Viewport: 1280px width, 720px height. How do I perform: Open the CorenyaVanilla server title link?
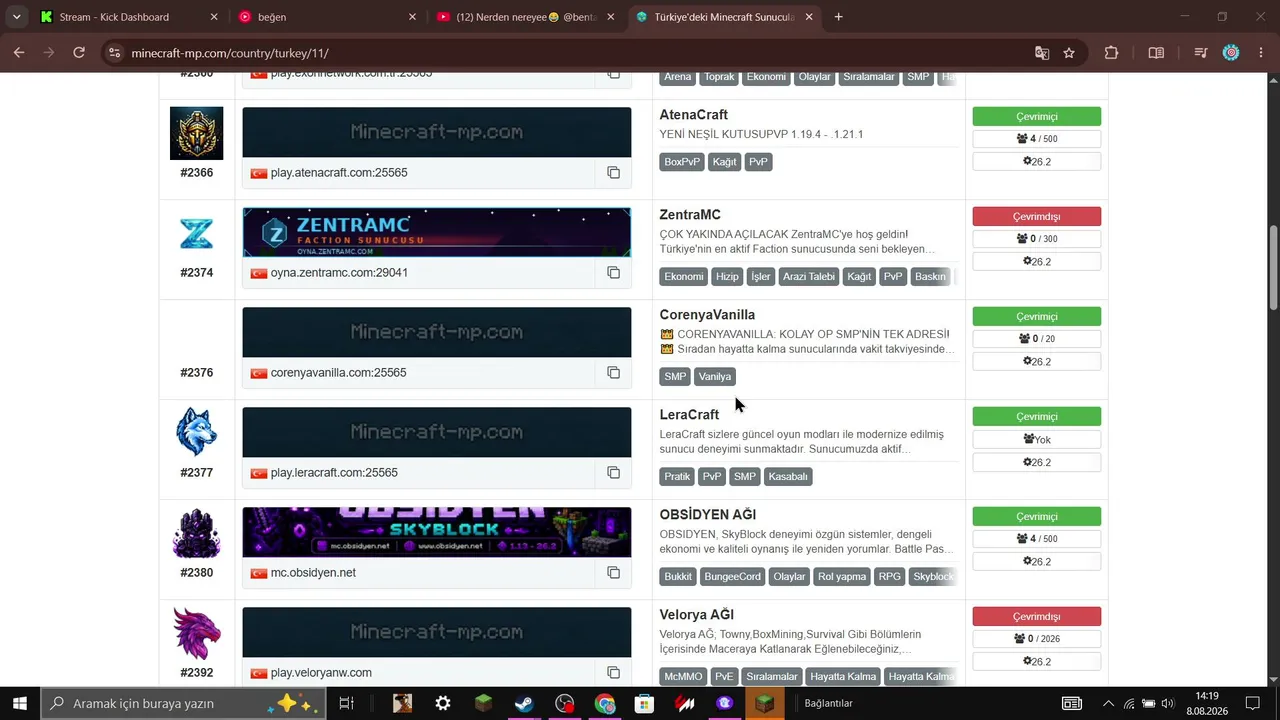707,315
